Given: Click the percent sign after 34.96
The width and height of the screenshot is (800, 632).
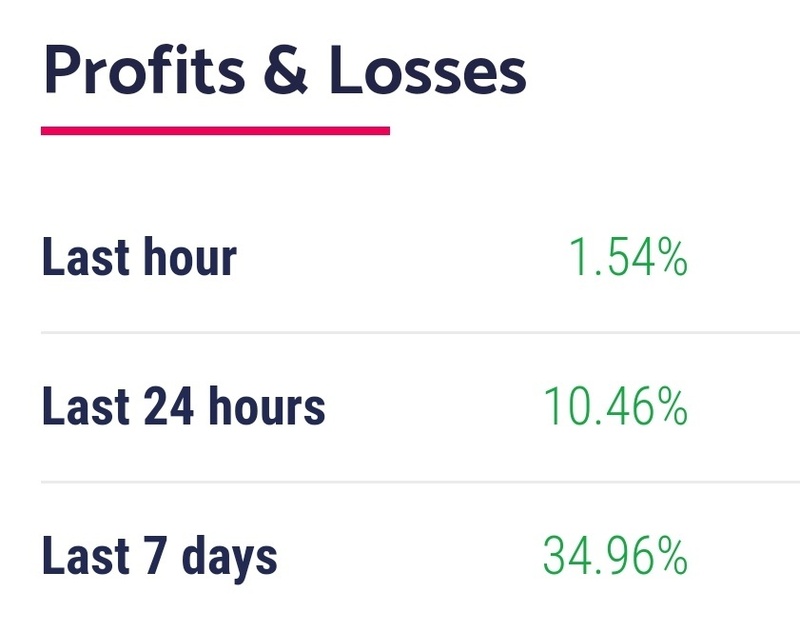Looking at the screenshot, I should pos(671,556).
